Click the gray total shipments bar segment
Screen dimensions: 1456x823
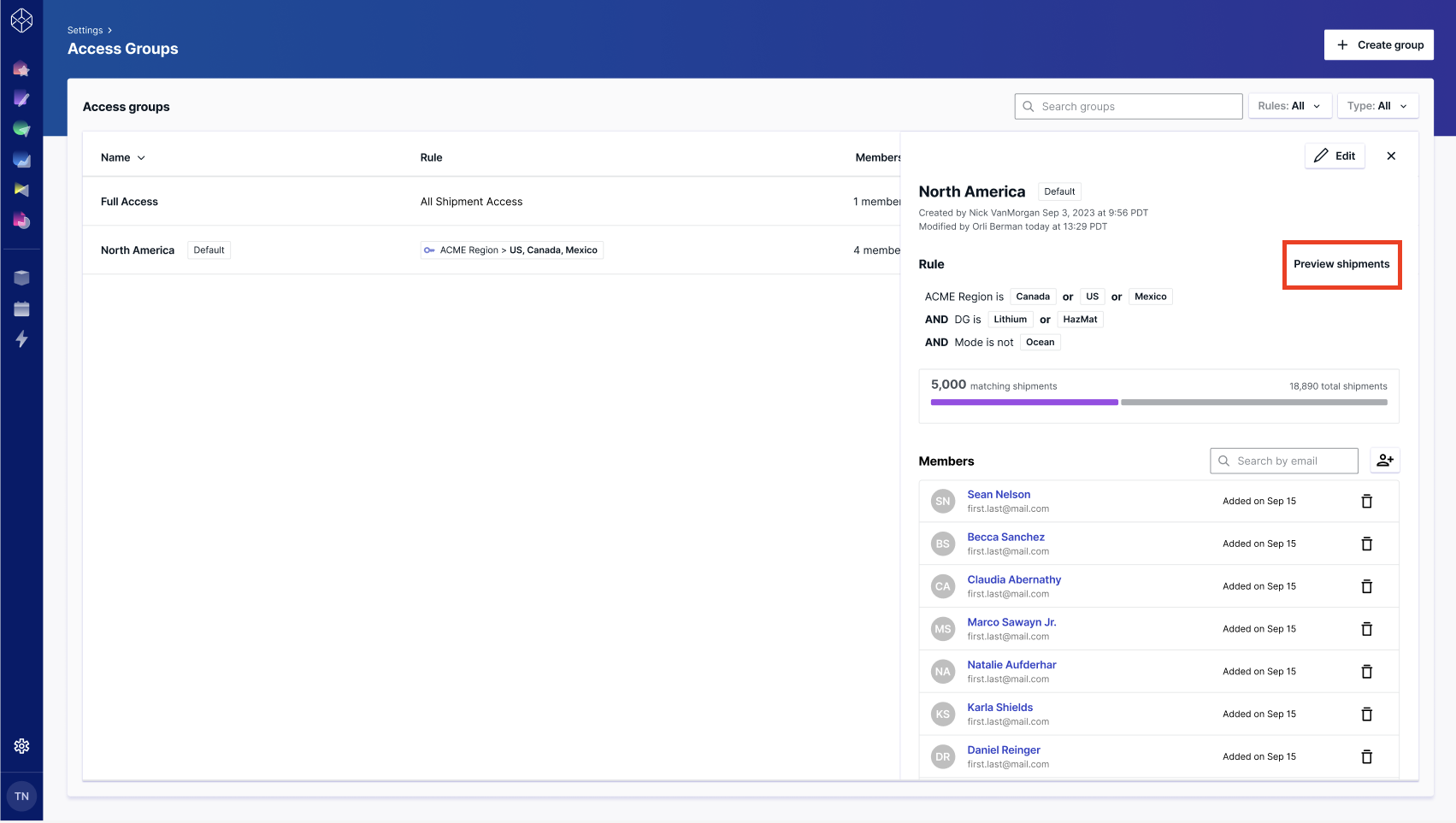pyautogui.click(x=1254, y=402)
